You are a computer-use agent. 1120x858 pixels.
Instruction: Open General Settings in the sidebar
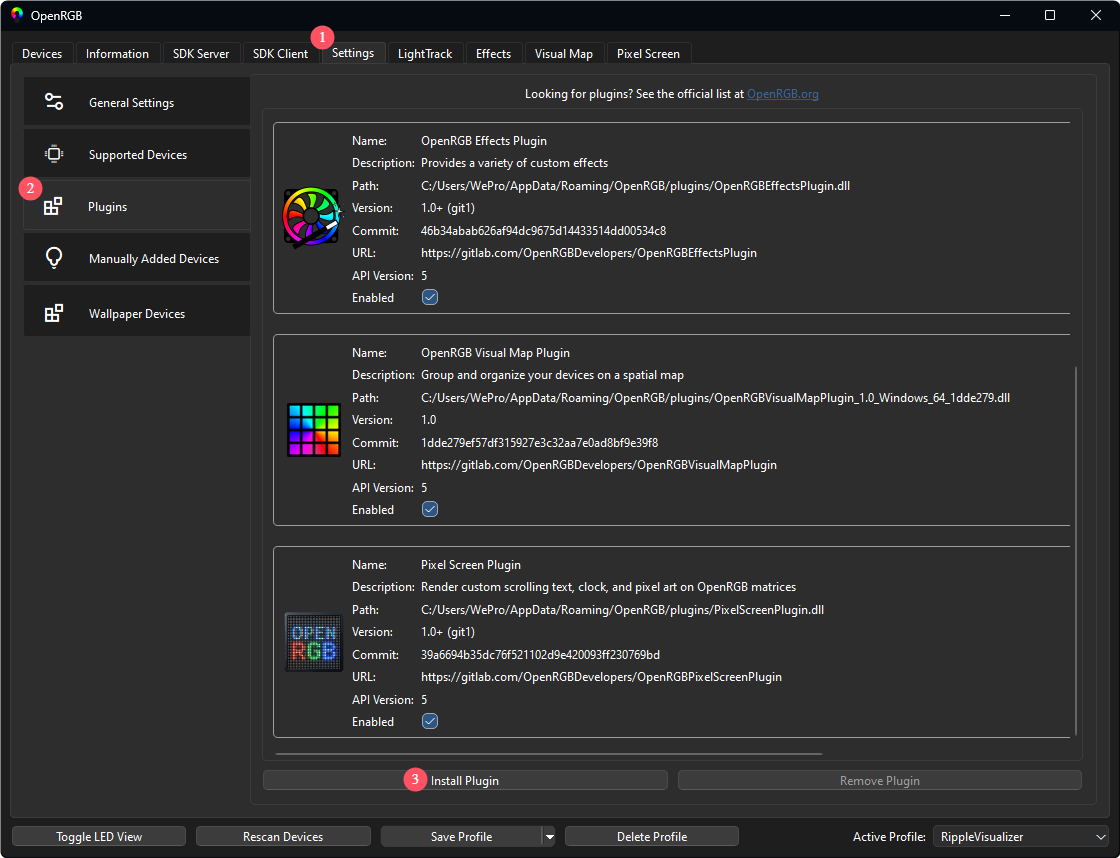tap(137, 102)
